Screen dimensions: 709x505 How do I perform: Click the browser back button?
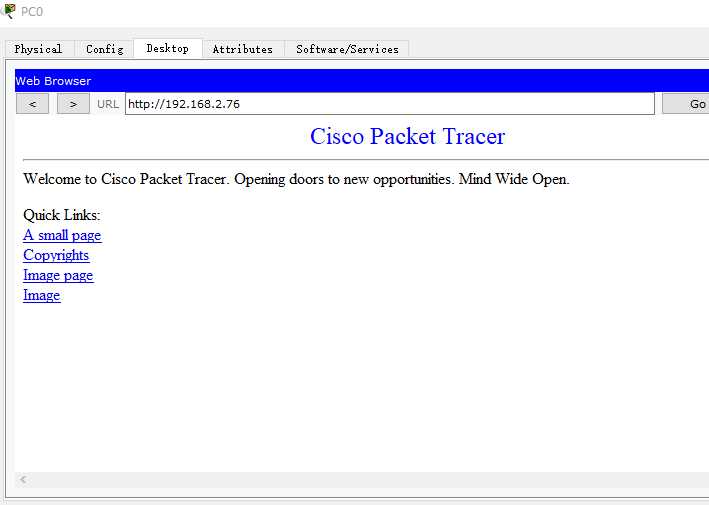tap(32, 104)
